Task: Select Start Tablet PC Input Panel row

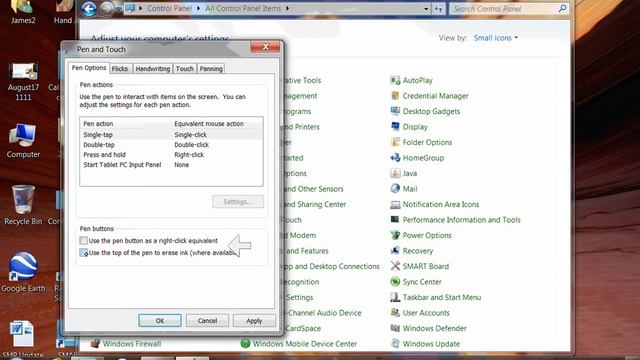Action: (171, 165)
